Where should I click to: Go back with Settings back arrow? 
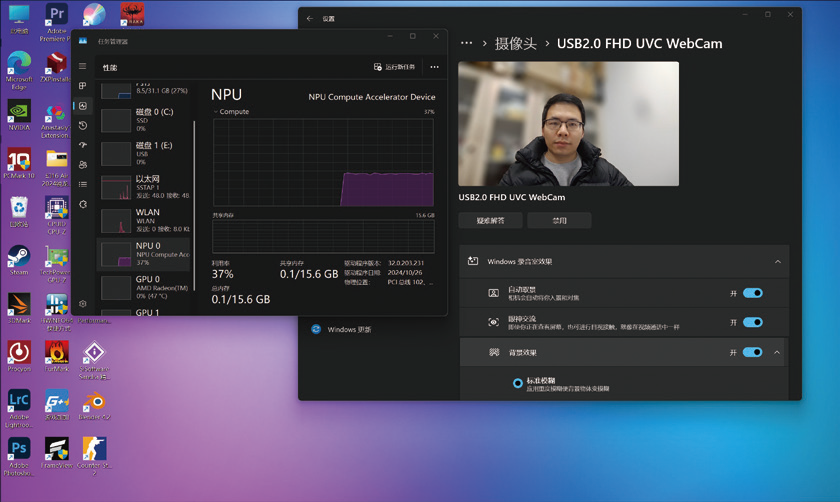(310, 18)
